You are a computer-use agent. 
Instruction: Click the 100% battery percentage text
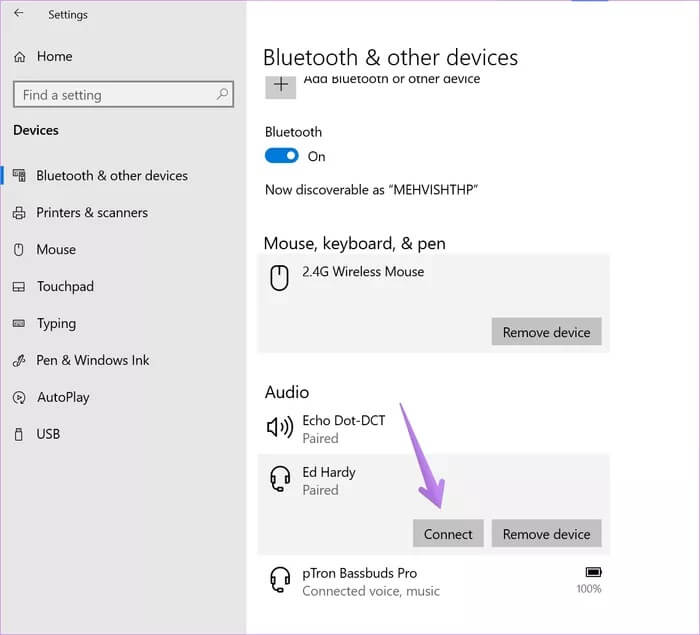point(588,589)
